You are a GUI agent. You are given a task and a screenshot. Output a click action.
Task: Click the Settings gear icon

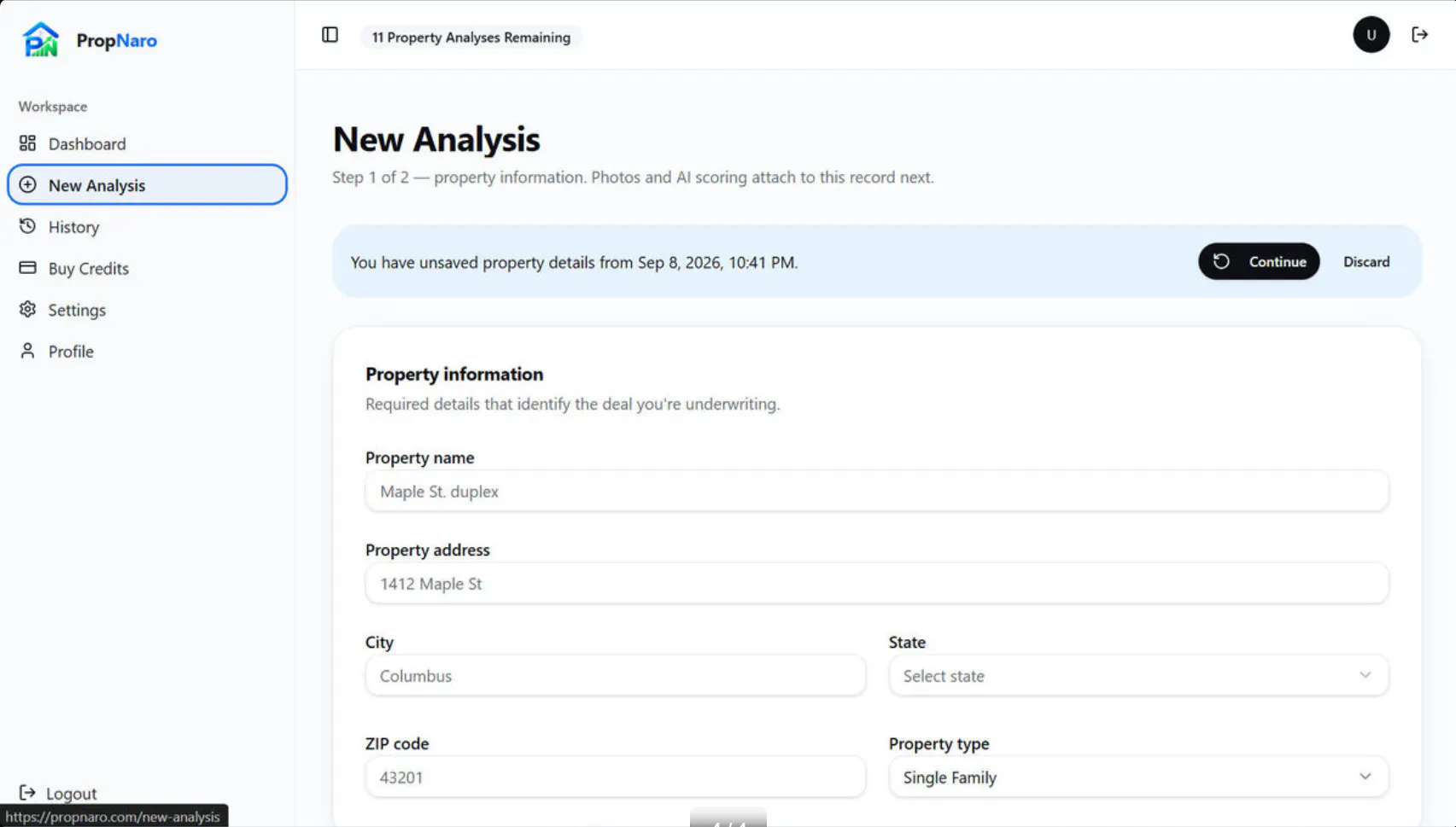[27, 309]
